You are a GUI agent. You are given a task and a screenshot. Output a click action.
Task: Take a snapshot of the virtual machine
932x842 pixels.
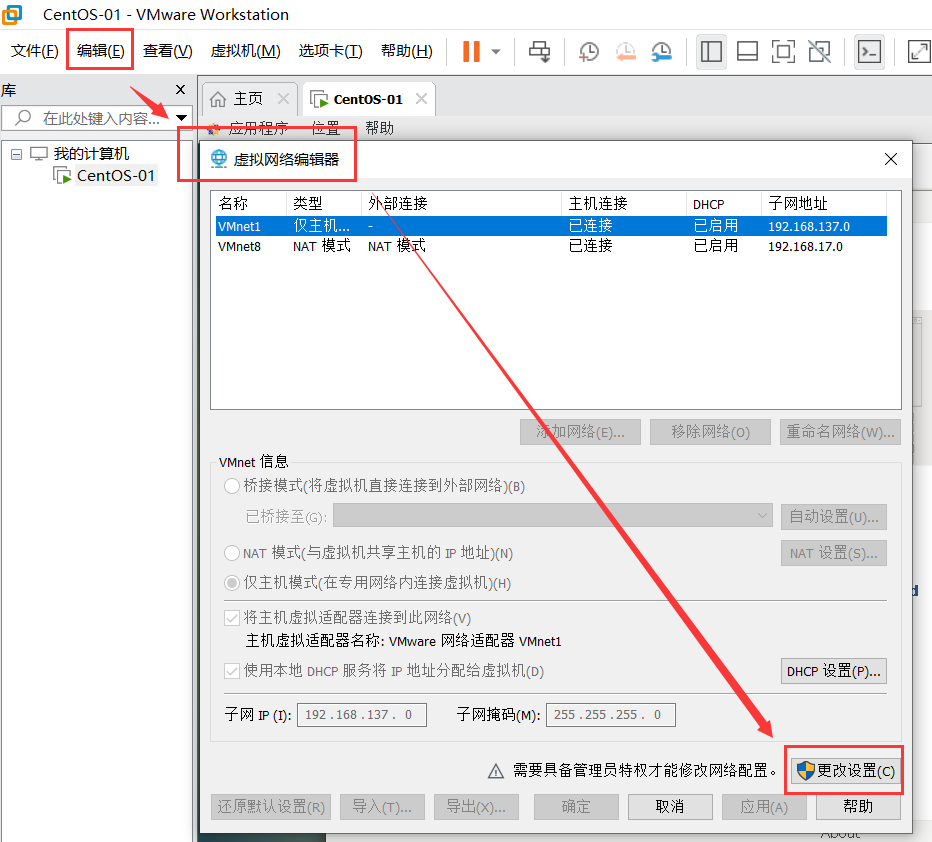589,52
